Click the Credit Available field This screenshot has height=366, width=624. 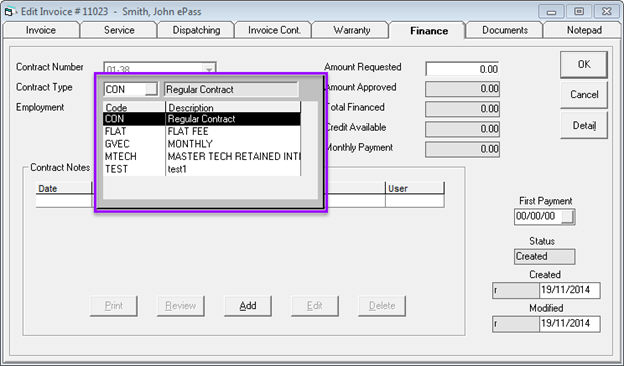pos(462,129)
